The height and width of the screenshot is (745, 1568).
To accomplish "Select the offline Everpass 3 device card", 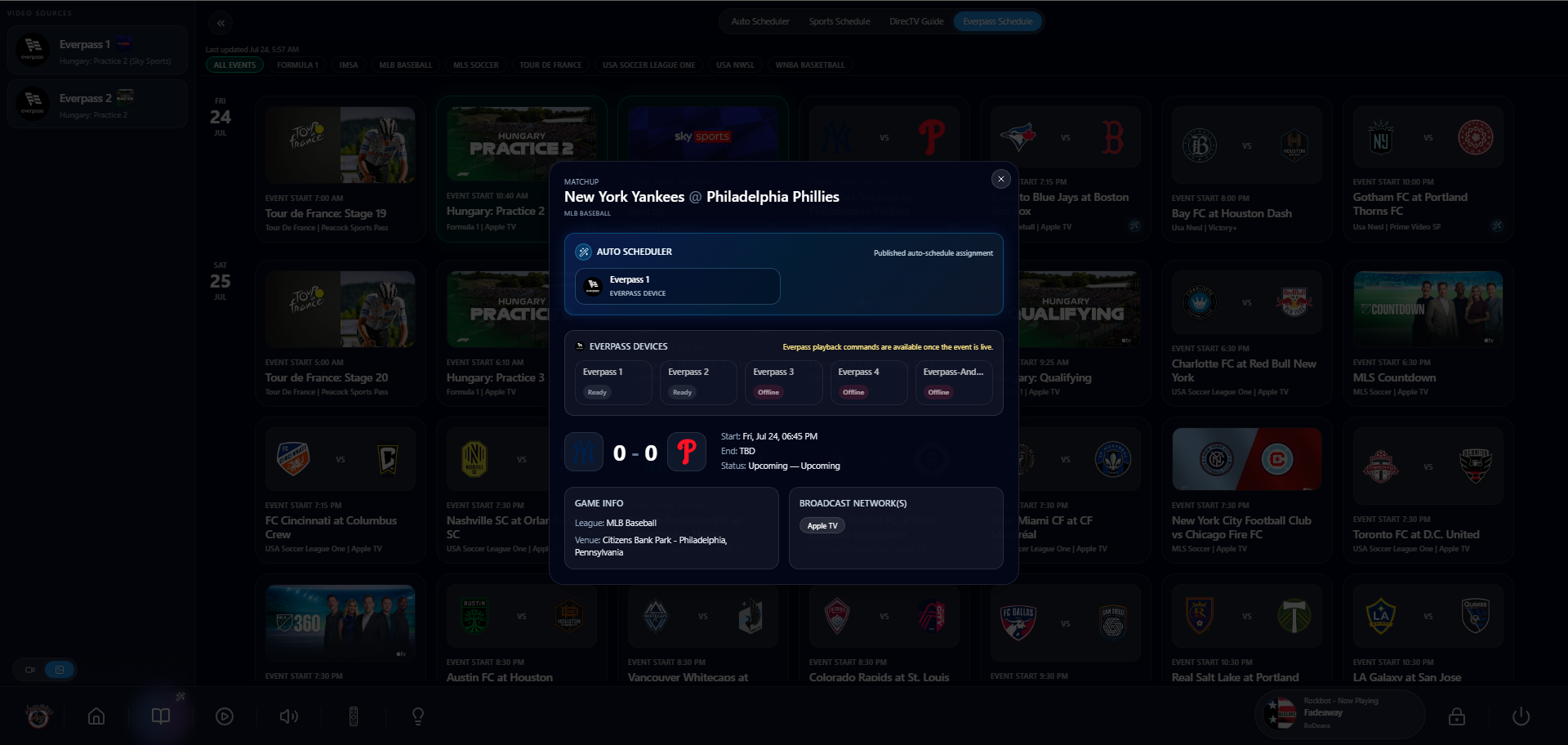I will [x=783, y=382].
